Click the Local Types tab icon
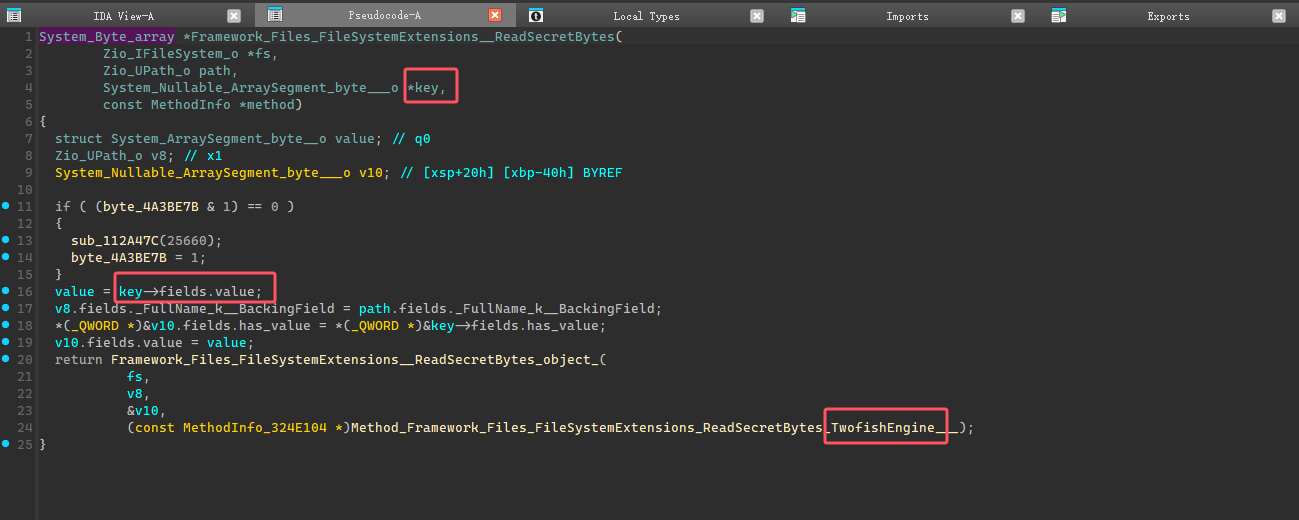The width and height of the screenshot is (1299, 520). pos(536,15)
